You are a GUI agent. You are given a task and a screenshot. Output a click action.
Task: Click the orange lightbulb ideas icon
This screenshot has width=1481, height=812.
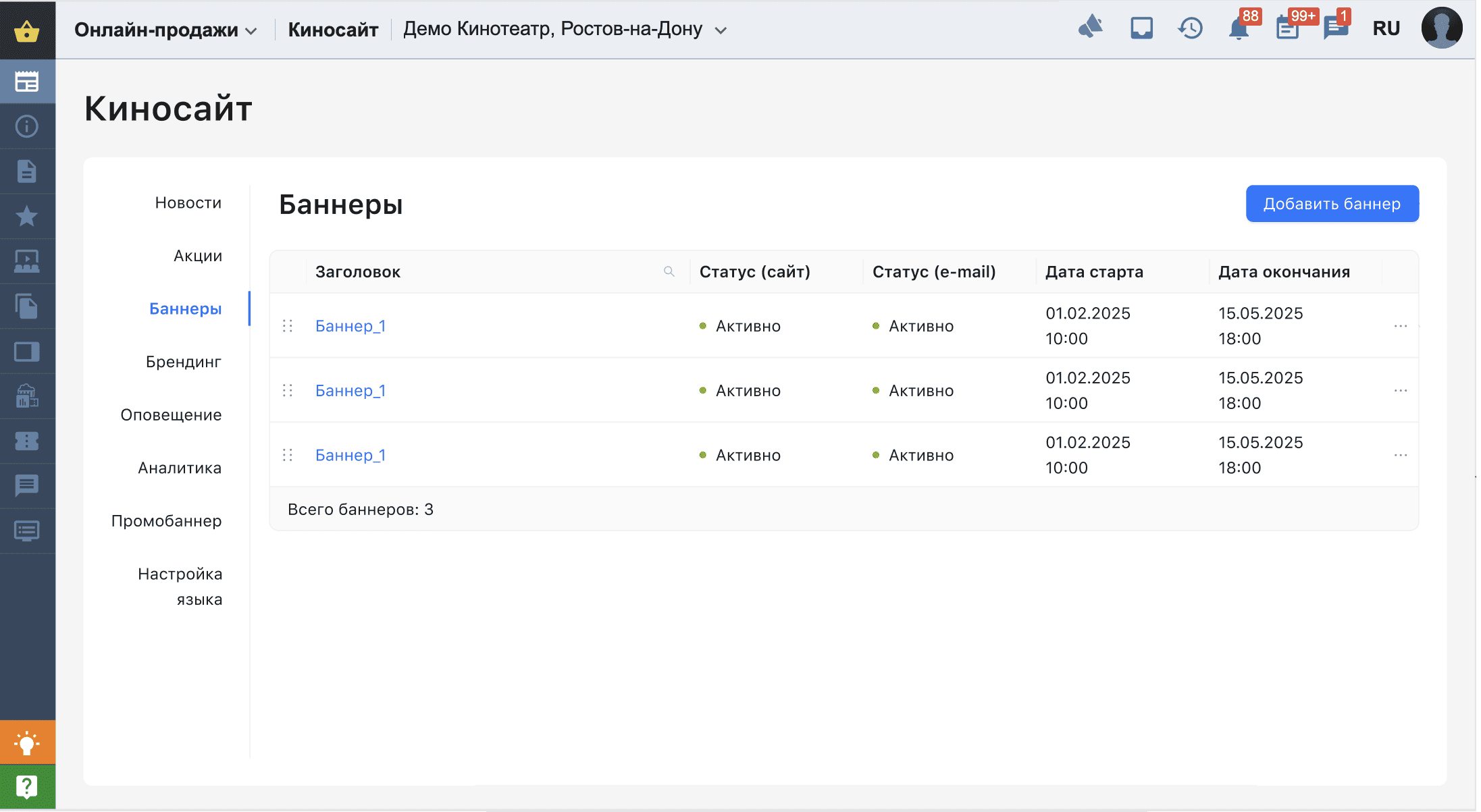(x=27, y=743)
